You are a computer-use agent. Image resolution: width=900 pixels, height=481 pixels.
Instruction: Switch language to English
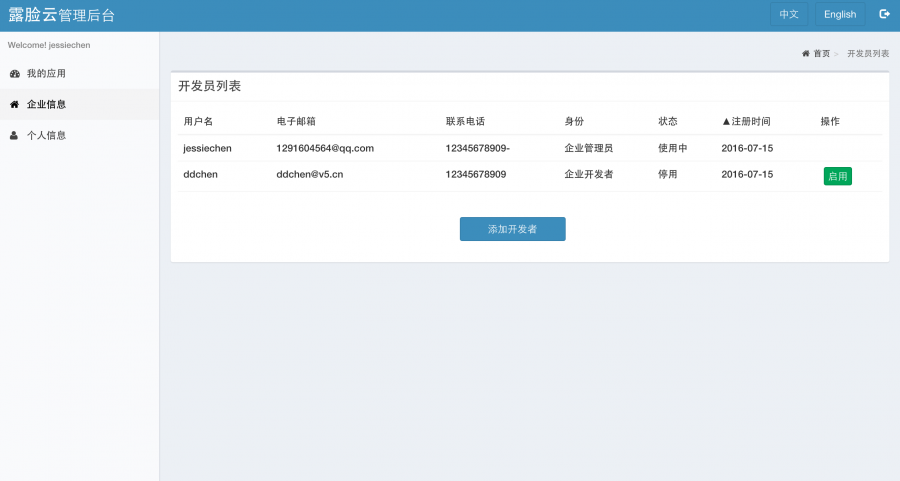tap(840, 14)
